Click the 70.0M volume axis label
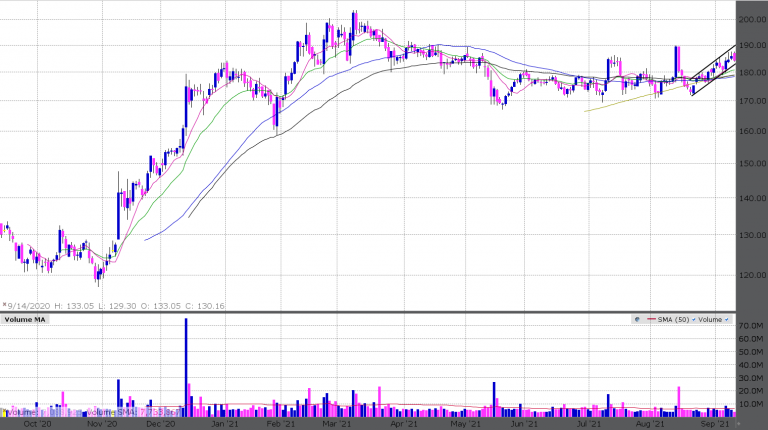The width and height of the screenshot is (768, 430). [753, 327]
